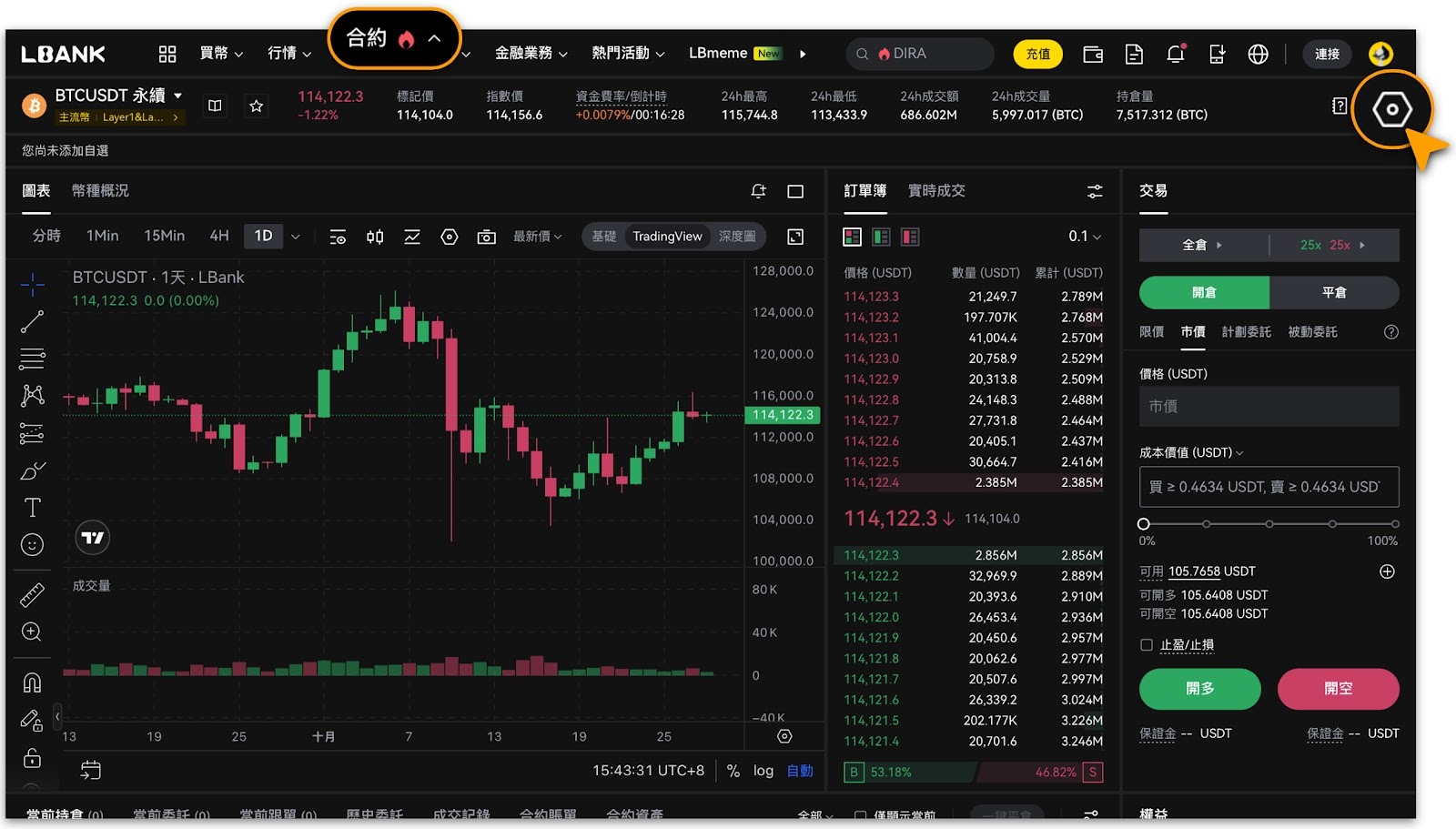
Task: Add BTCUSDT to favorites with star icon
Action: pos(257,106)
